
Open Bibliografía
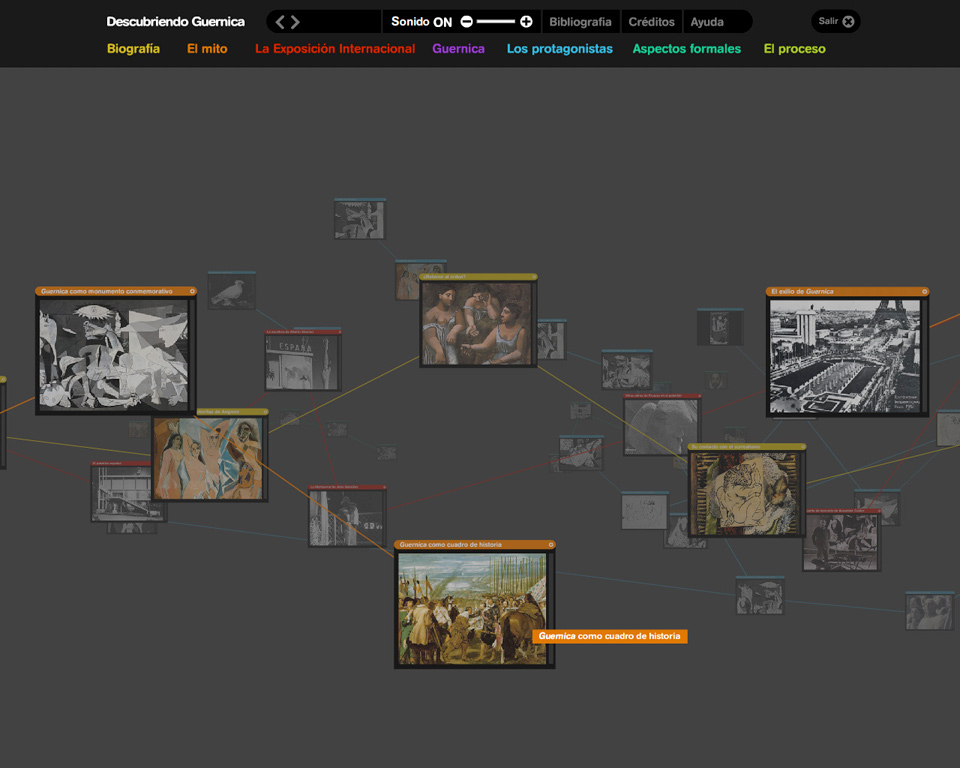pos(580,21)
